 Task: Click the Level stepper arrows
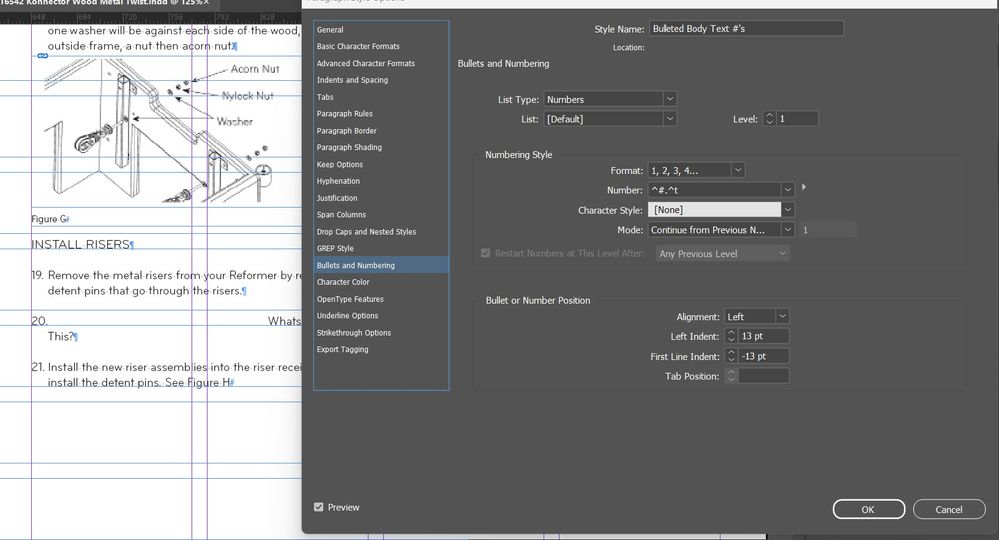click(769, 119)
